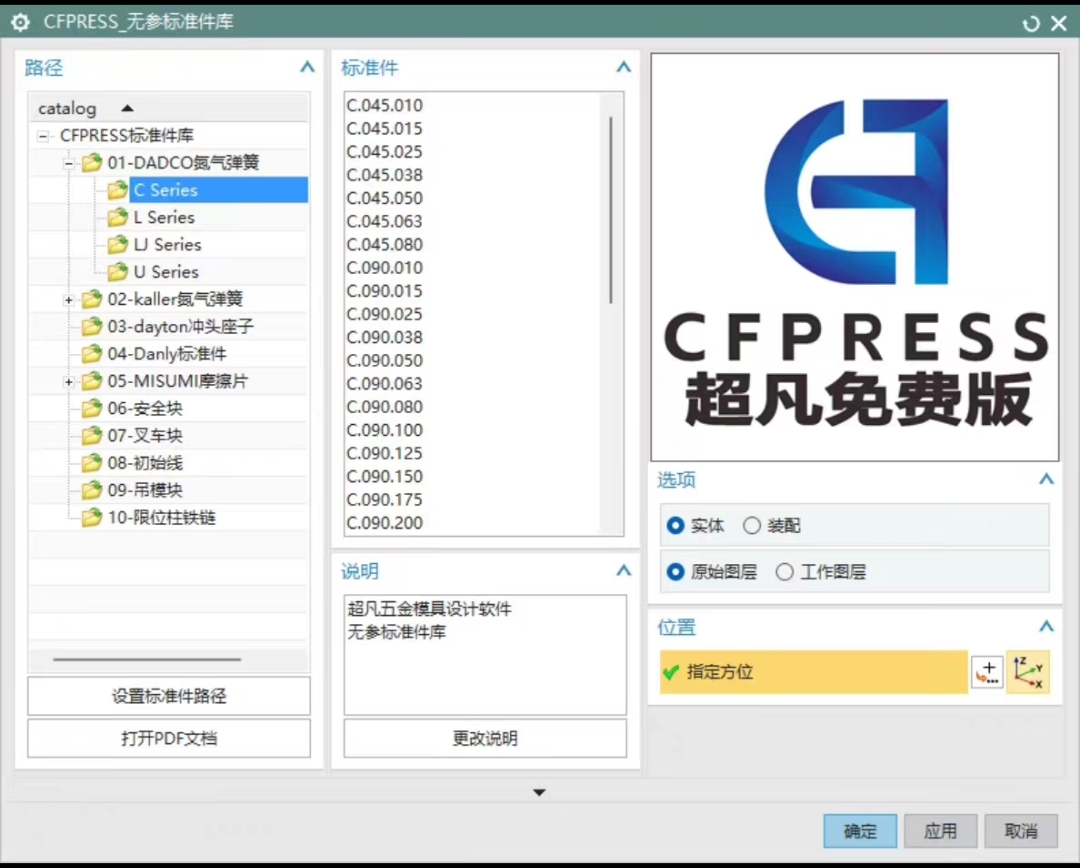The height and width of the screenshot is (868, 1080).
Task: Click 设置标准件路径 button
Action: point(169,696)
